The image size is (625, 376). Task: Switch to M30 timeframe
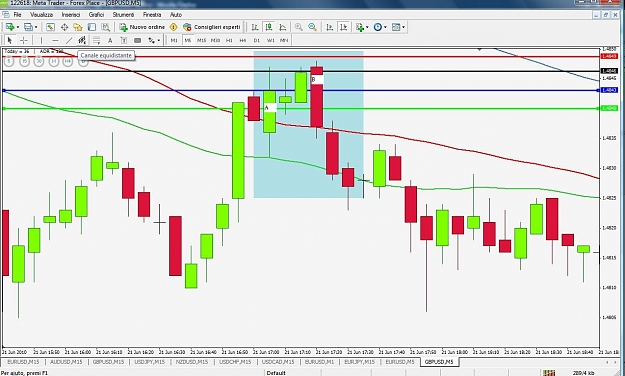click(x=216, y=40)
